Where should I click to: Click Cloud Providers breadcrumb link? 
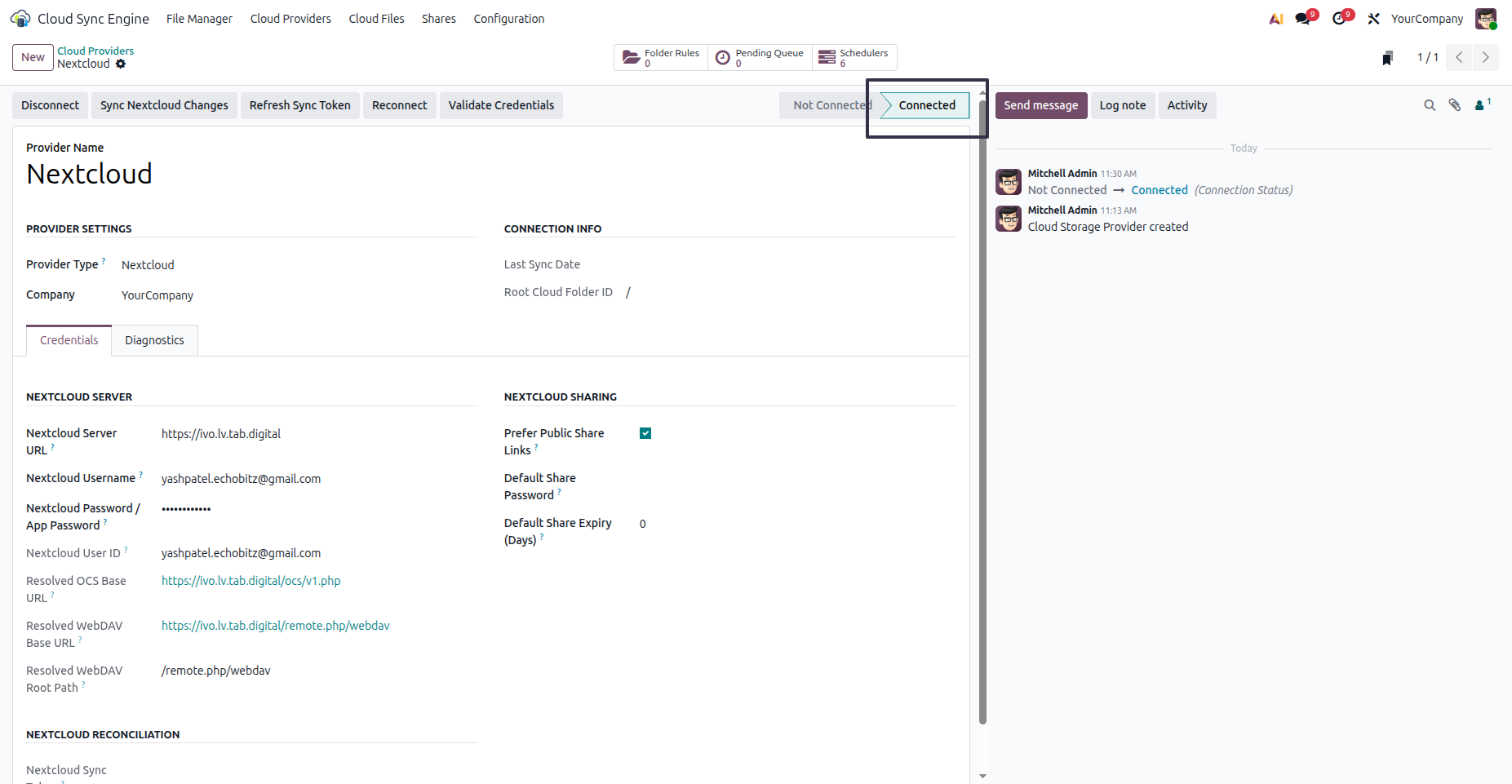tap(95, 51)
